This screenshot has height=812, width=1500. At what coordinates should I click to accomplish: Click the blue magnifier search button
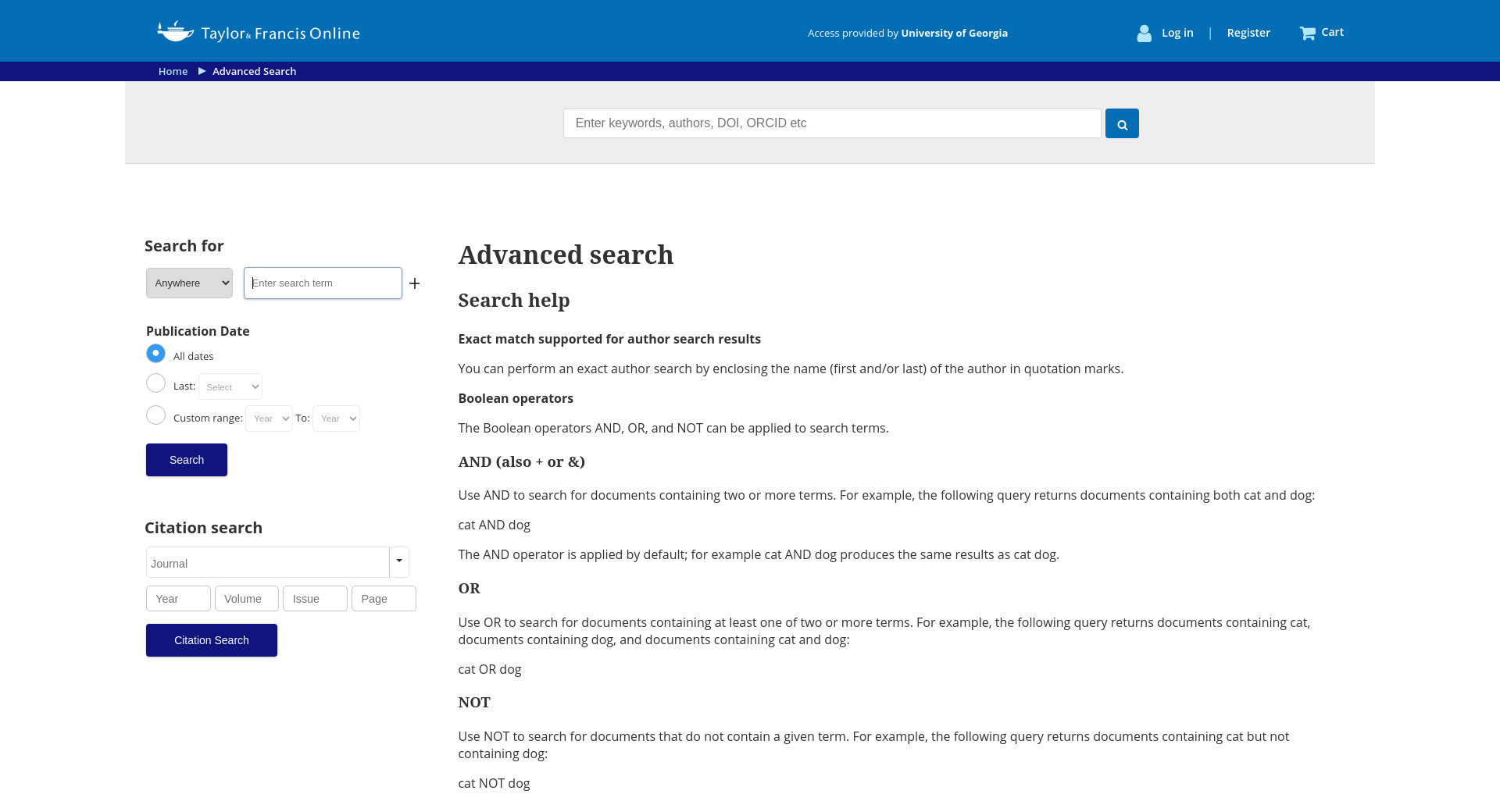click(x=1122, y=123)
